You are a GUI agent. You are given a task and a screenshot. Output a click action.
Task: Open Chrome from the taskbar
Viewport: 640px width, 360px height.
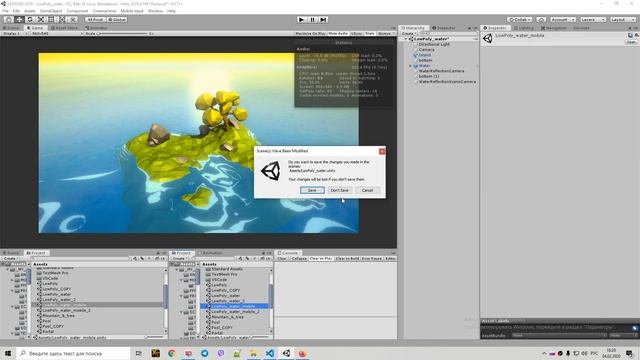[171, 353]
